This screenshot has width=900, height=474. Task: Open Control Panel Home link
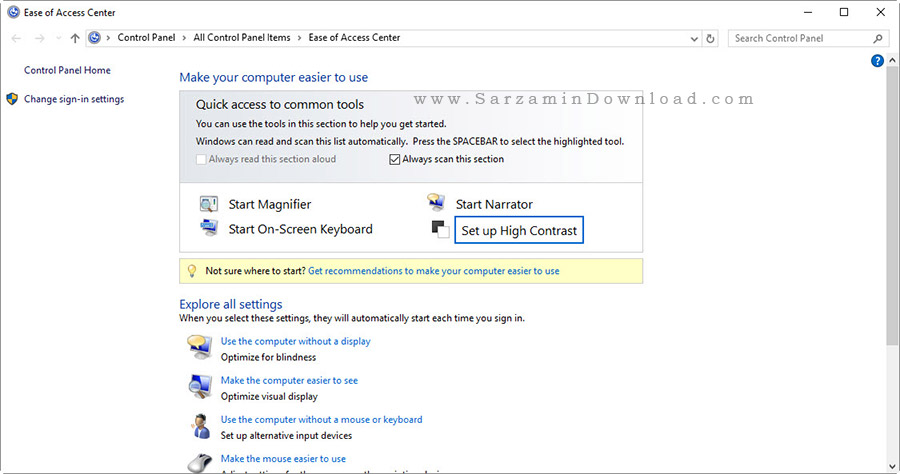tap(67, 70)
